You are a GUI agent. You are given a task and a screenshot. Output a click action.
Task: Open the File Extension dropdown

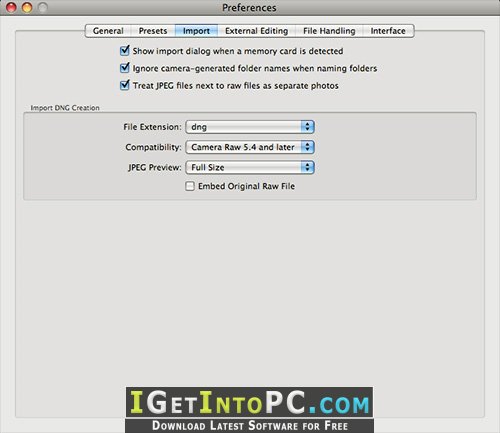tap(250, 127)
